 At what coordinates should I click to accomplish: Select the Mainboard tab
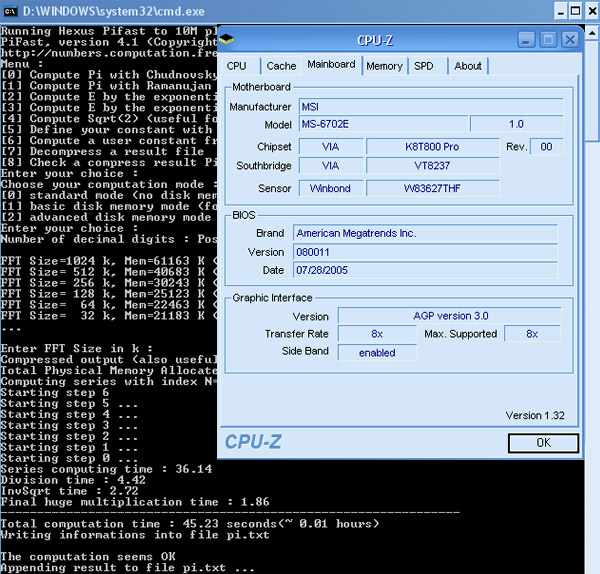click(331, 65)
